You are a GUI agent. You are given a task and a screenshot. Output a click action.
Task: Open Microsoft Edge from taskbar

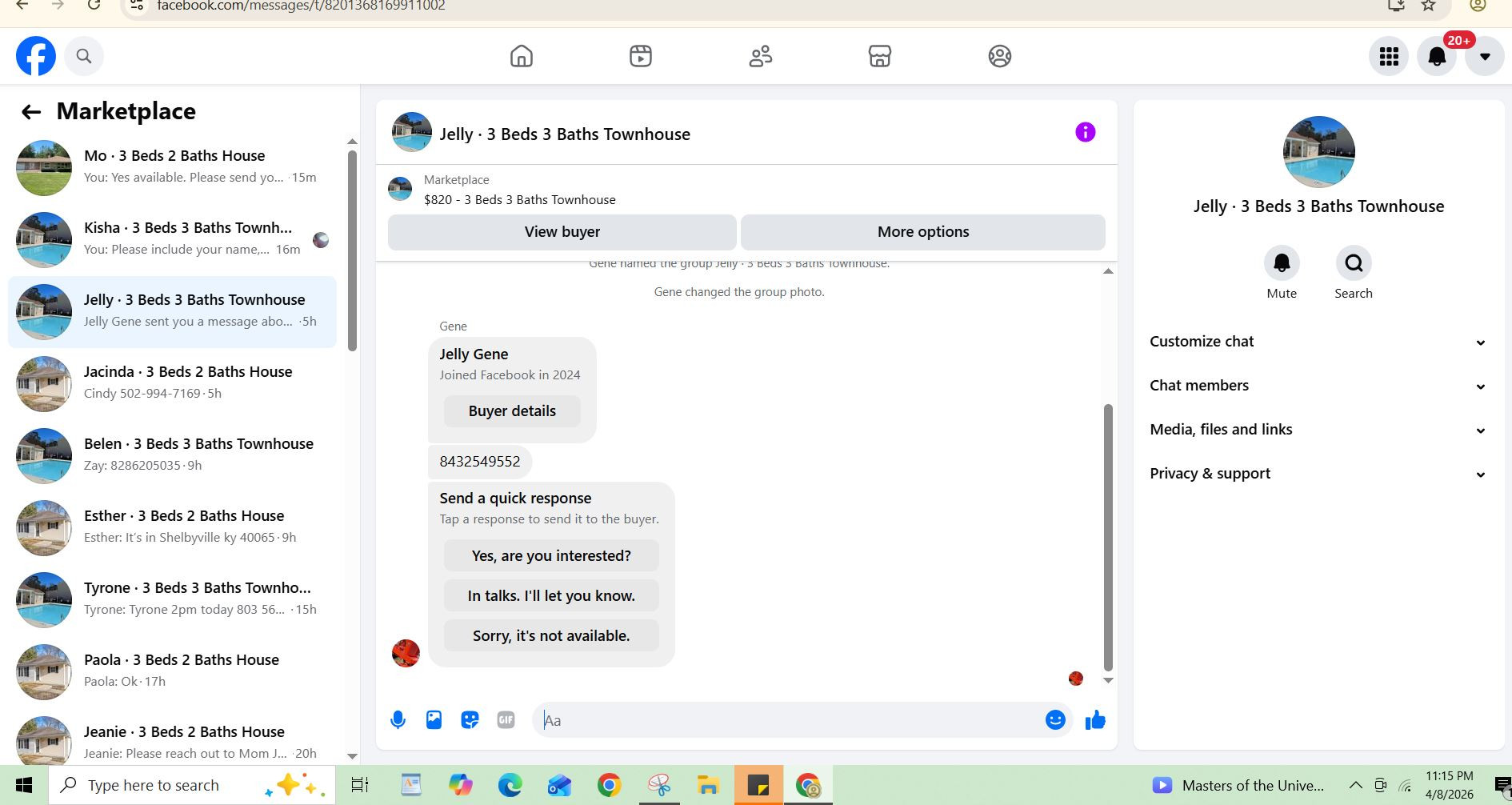[510, 785]
